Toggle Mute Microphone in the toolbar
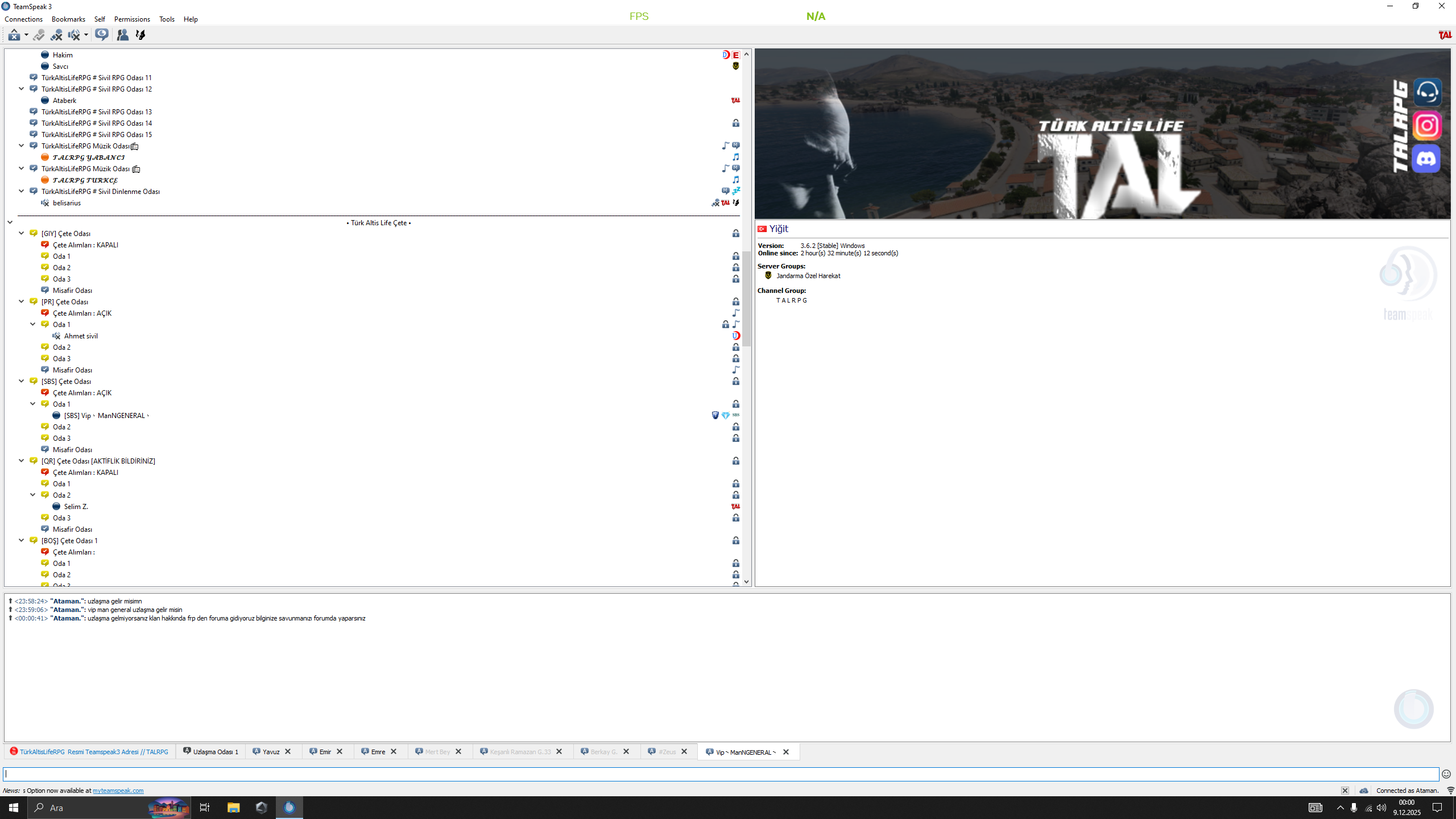Viewport: 1456px width, 819px height. click(x=56, y=35)
